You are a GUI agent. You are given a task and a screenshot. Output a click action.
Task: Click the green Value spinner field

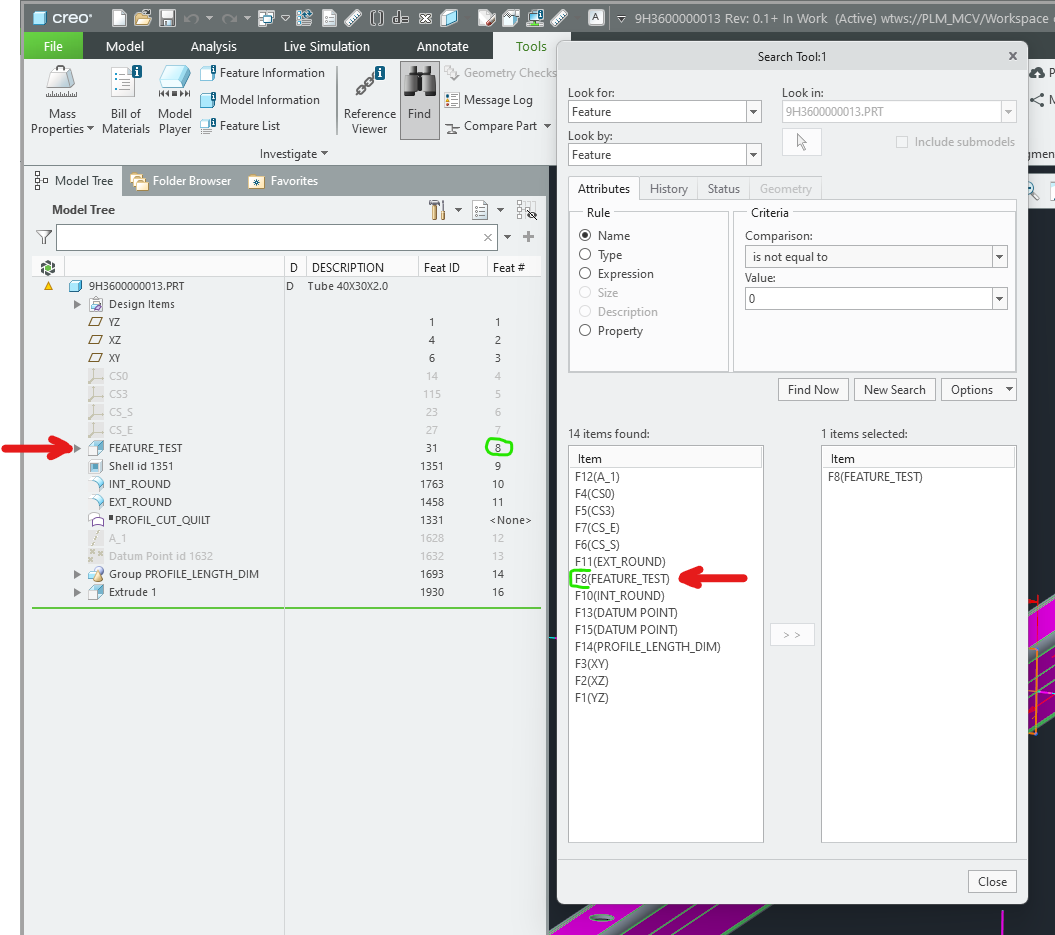[x=868, y=298]
